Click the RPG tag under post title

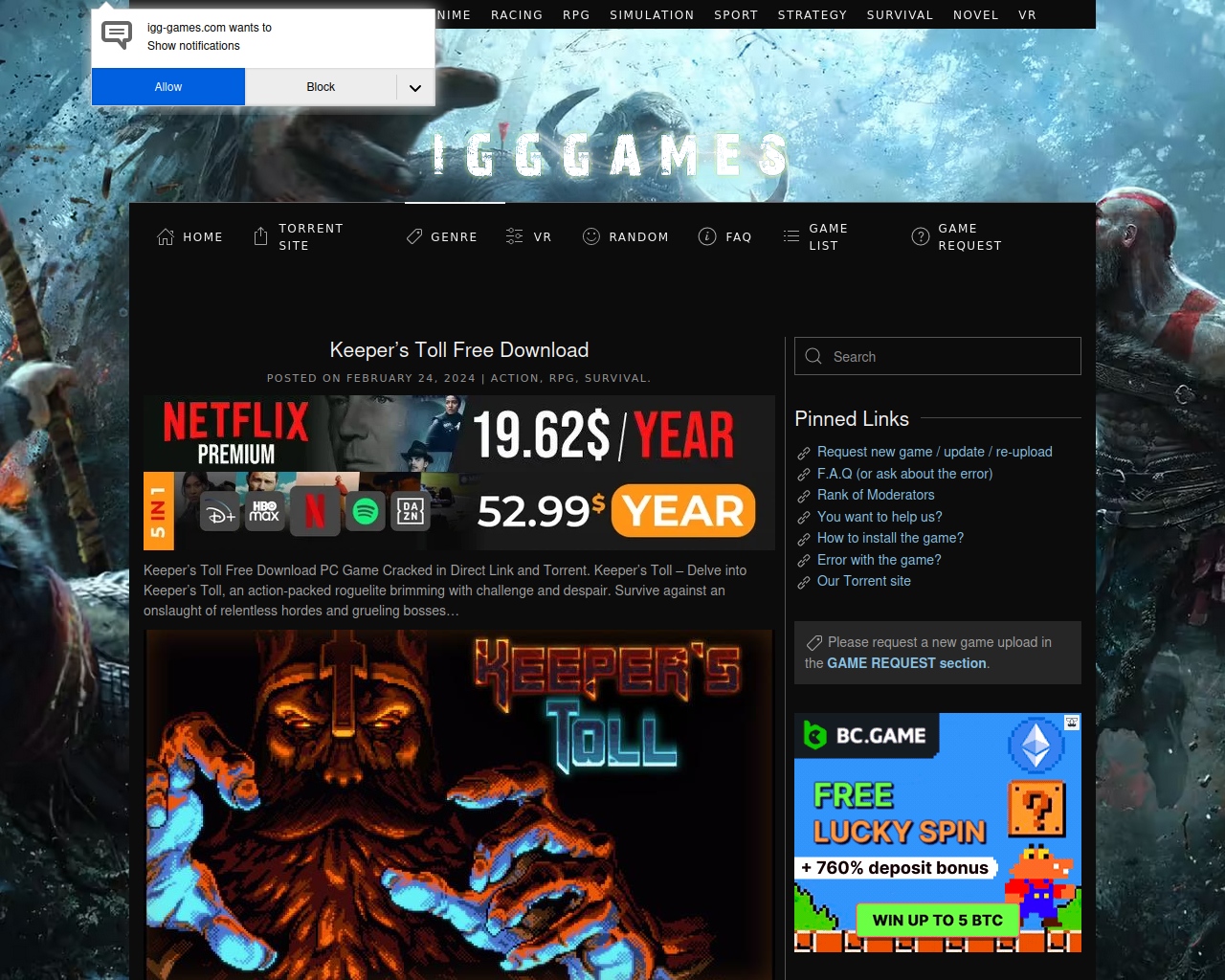pos(562,378)
